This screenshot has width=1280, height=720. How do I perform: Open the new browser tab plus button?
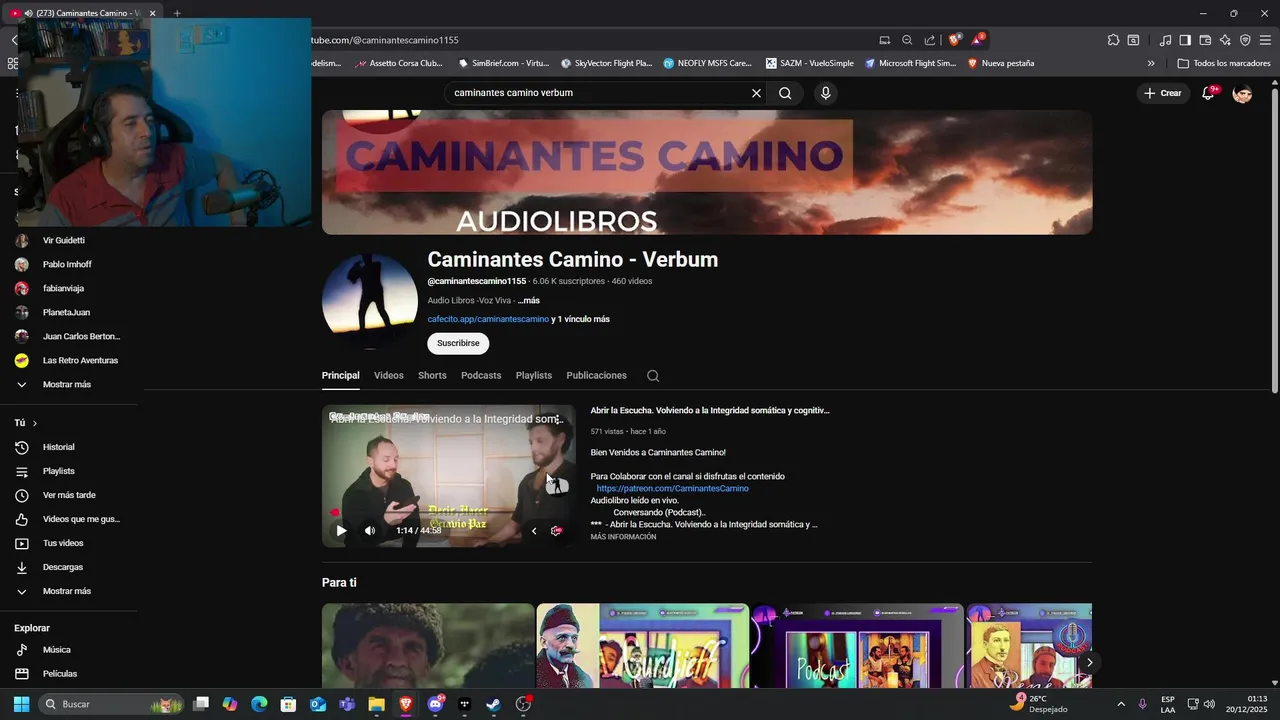[177, 13]
